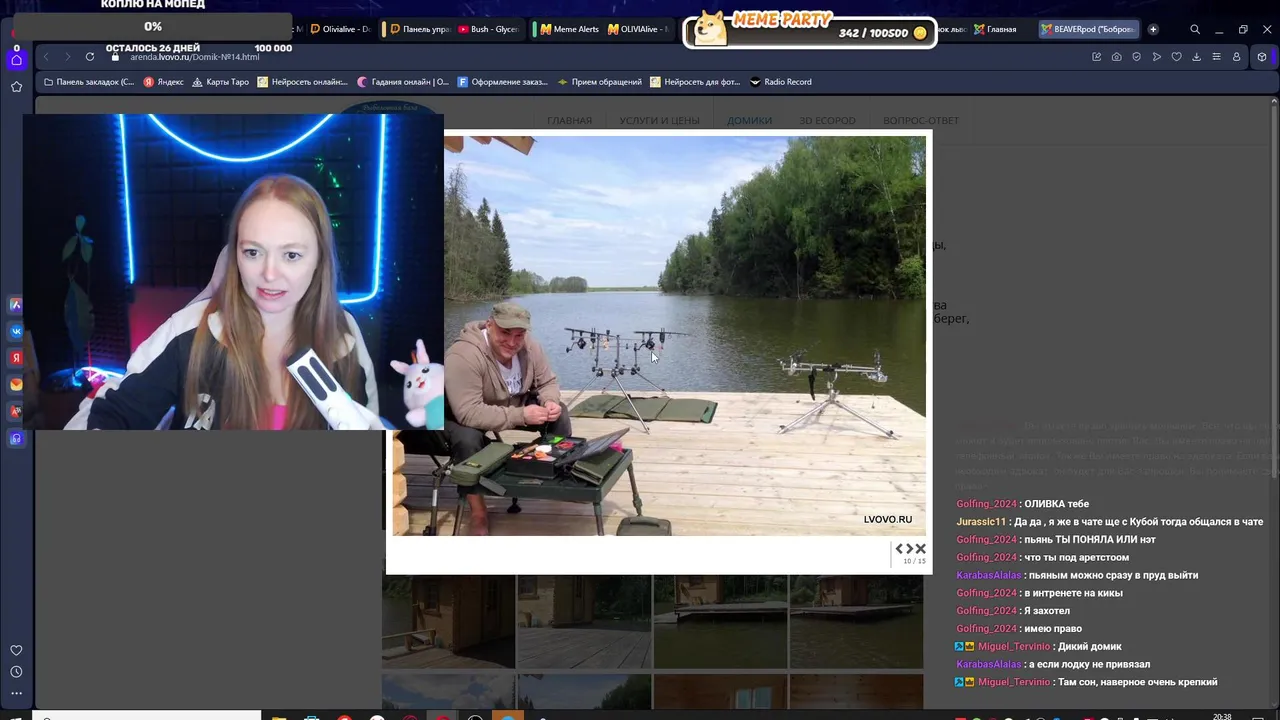Open the first Нейросеть онлайн bookmark
This screenshot has width=1280, height=720.
[x=303, y=82]
